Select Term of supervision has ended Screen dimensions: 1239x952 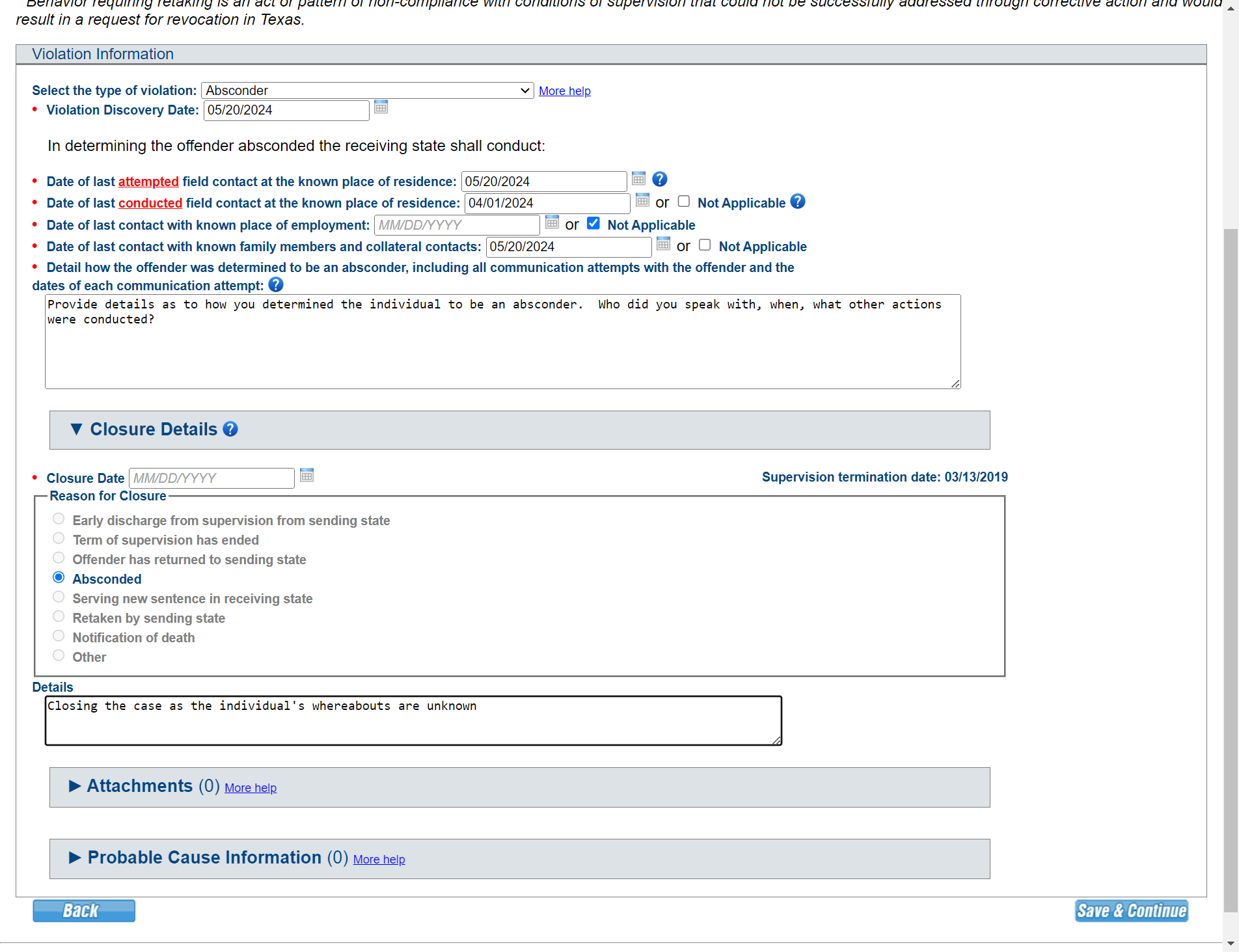tap(59, 539)
